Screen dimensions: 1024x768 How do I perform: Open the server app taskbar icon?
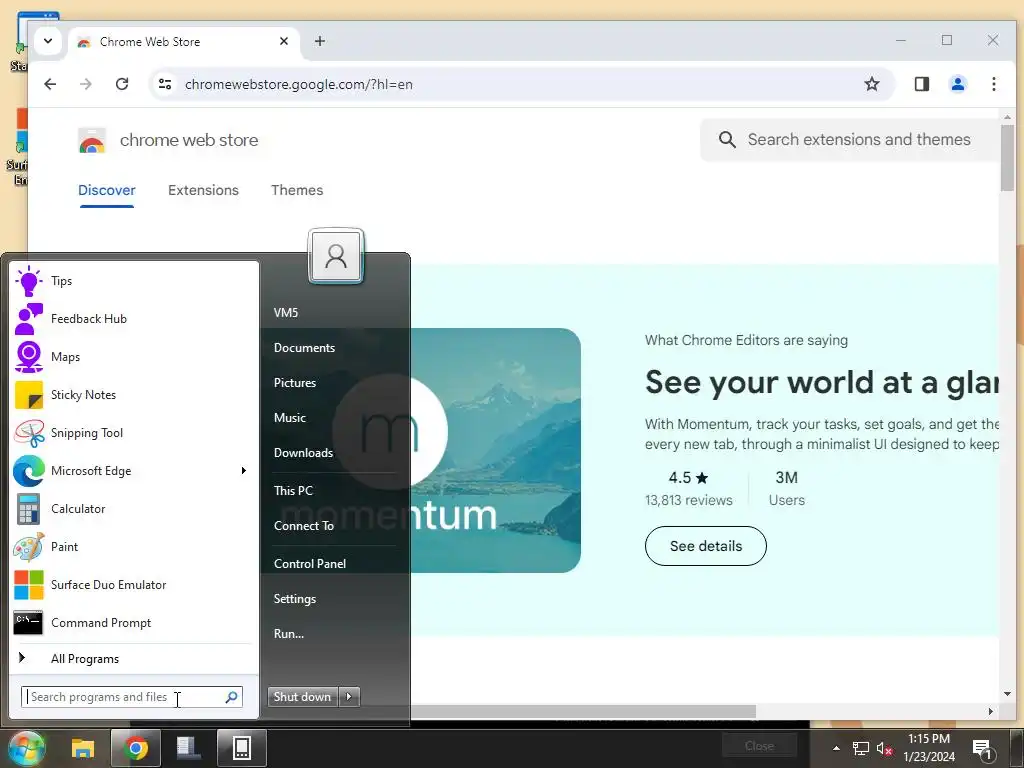pos(189,748)
